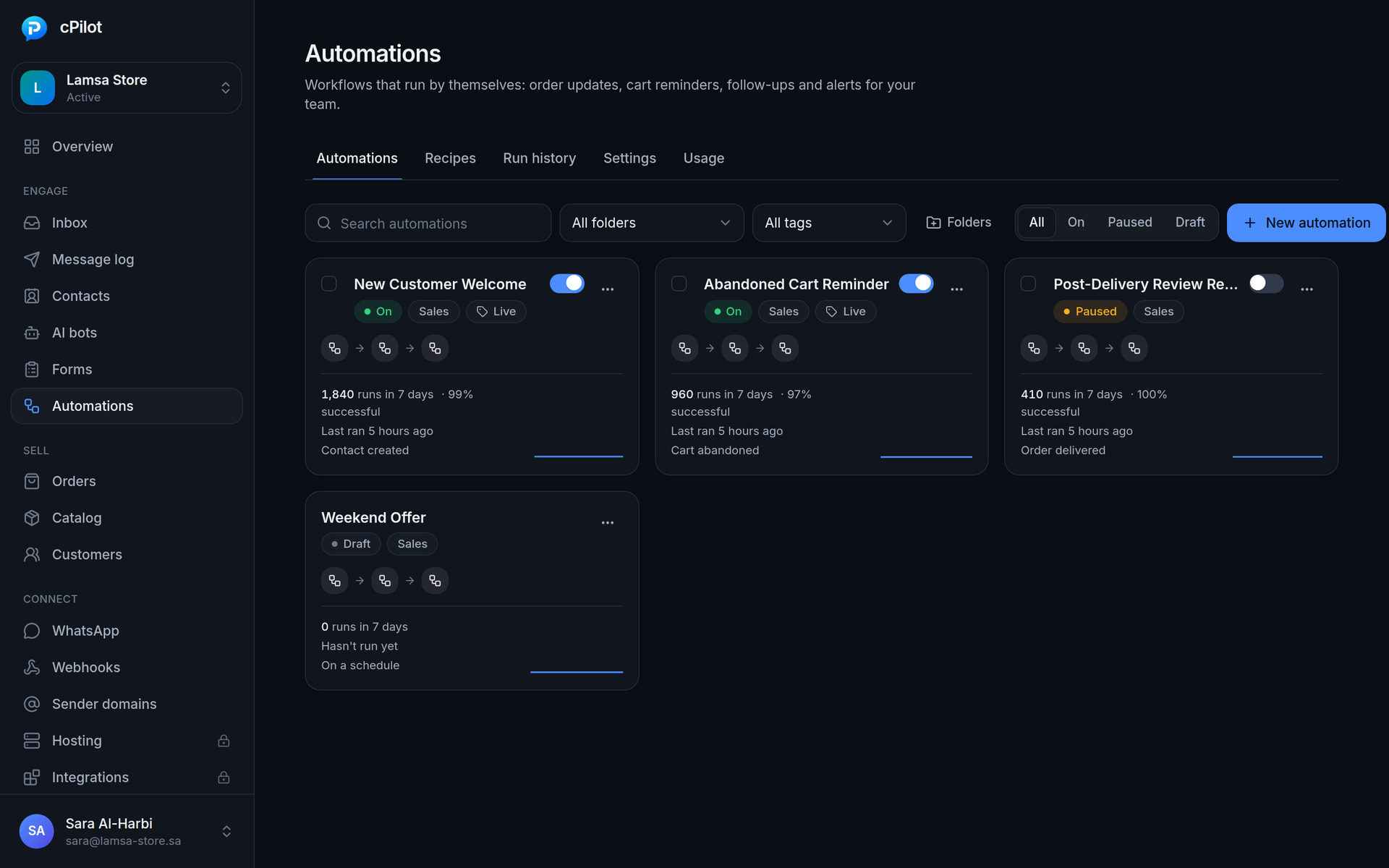Click the Message log paper-plane icon
This screenshot has height=868, width=1389.
(32, 260)
